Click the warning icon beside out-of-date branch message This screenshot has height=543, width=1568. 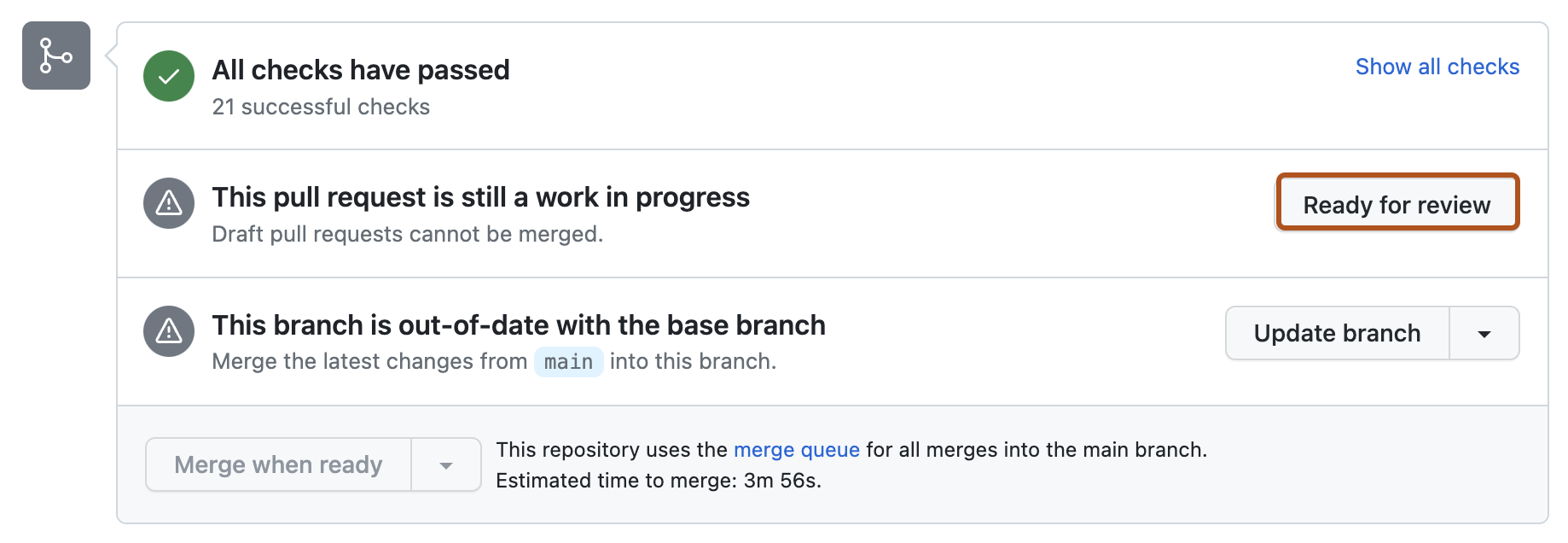coord(168,331)
